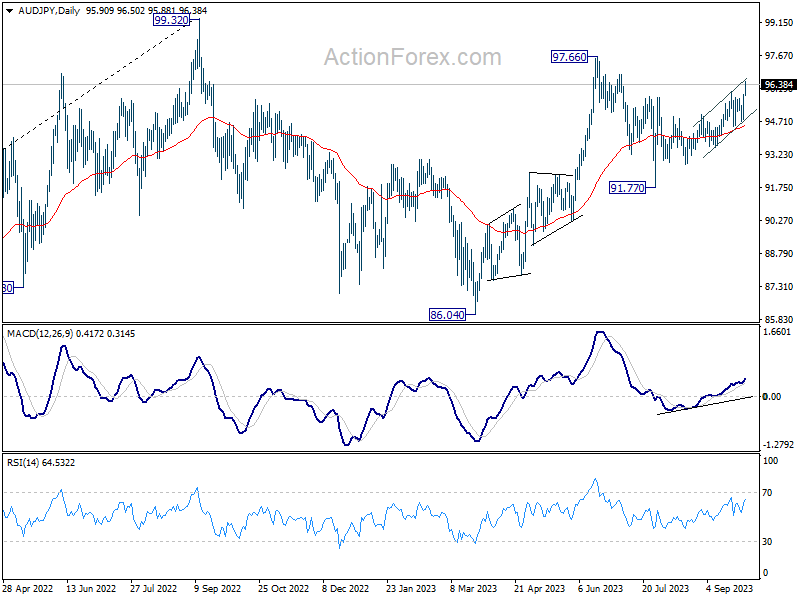Select the 25 Oct 2022 date label
Image resolution: width=800 pixels, height=600 pixels.
283,589
